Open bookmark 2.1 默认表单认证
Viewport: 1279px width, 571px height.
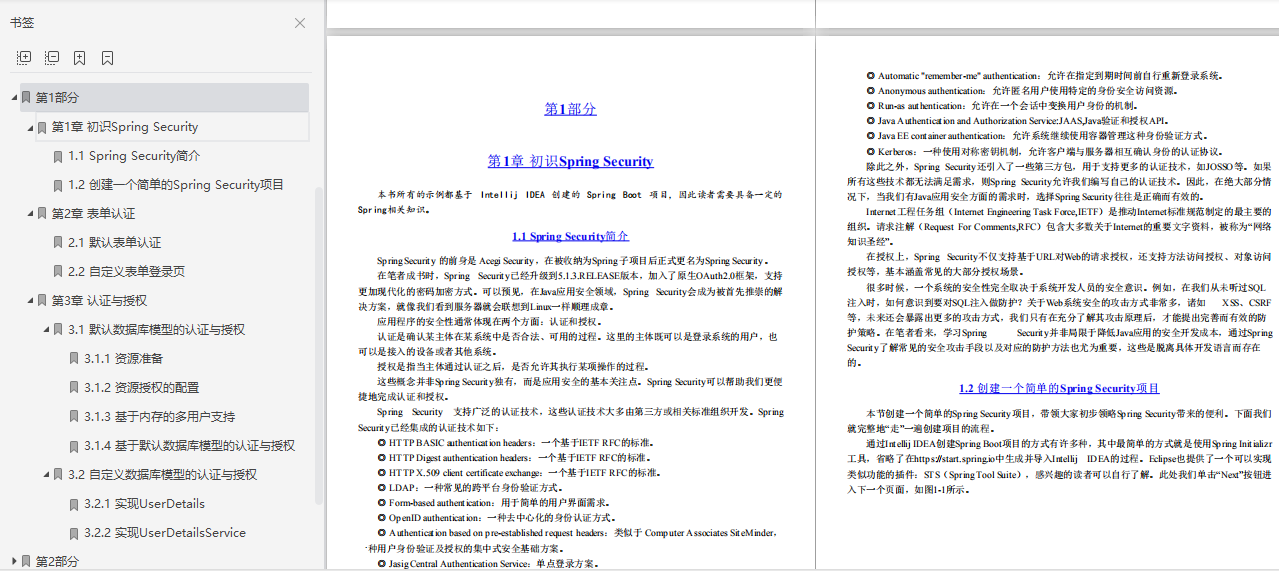tap(114, 243)
